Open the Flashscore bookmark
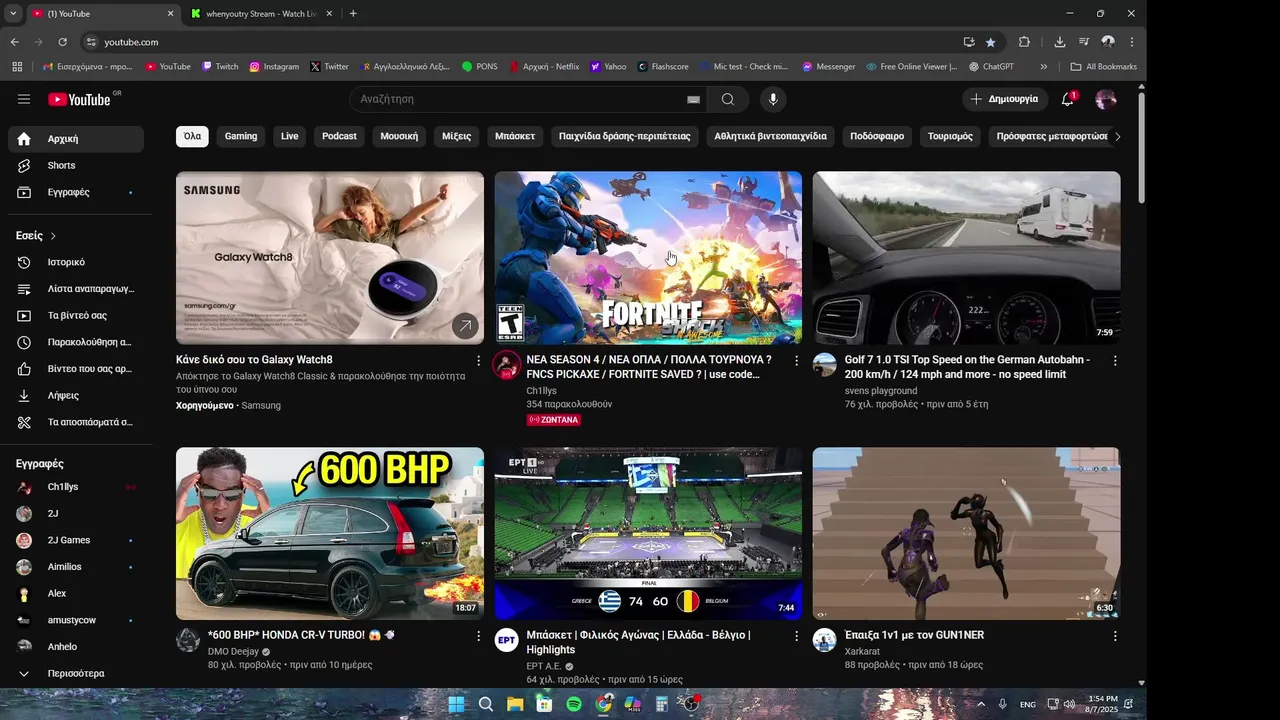This screenshot has height=720, width=1280. tap(662, 67)
